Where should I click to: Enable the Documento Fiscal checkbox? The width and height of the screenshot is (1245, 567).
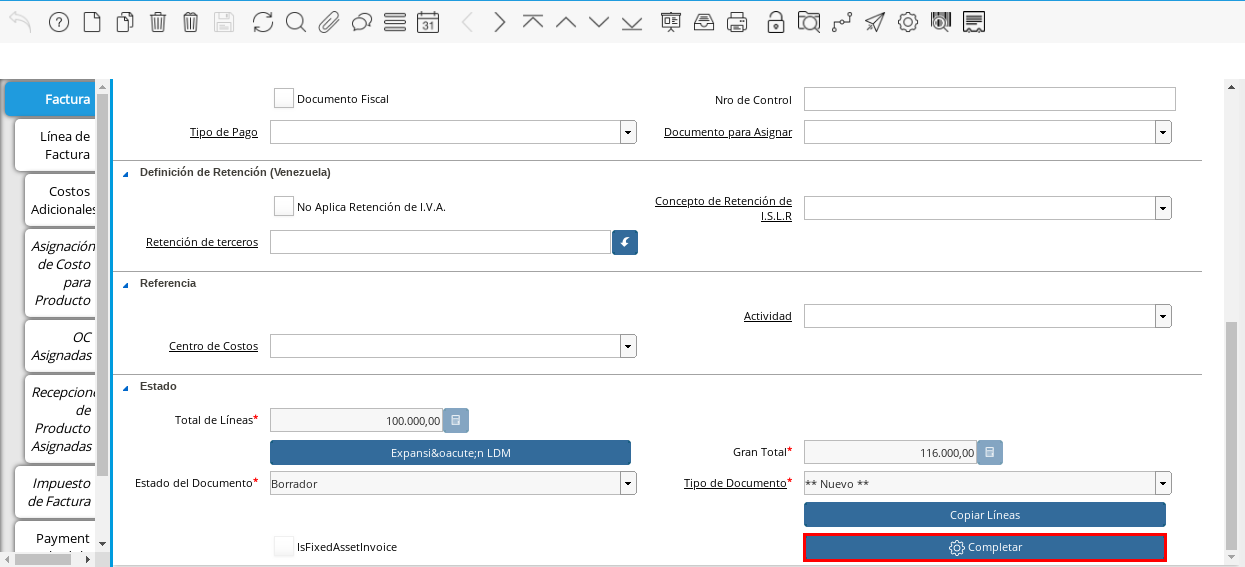point(284,98)
